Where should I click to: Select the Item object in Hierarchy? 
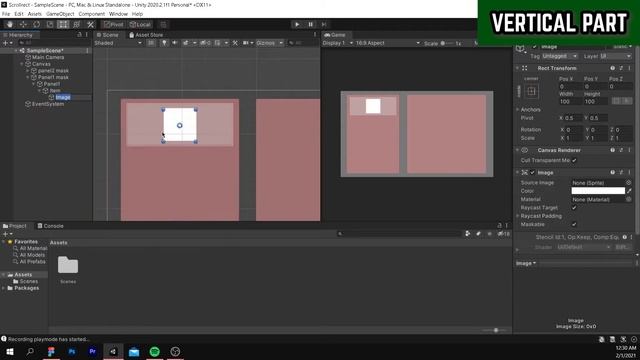55,91
